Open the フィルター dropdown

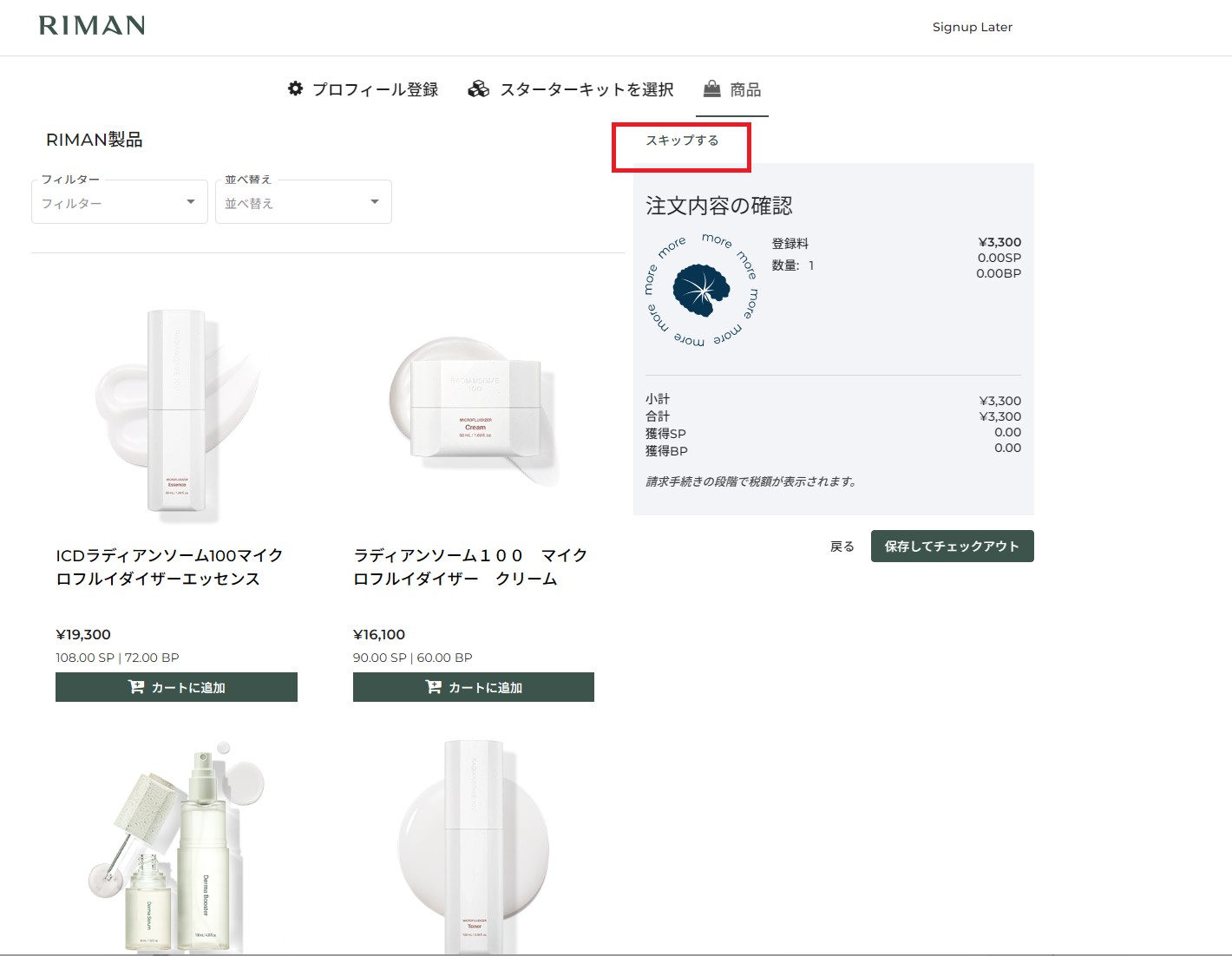(120, 202)
